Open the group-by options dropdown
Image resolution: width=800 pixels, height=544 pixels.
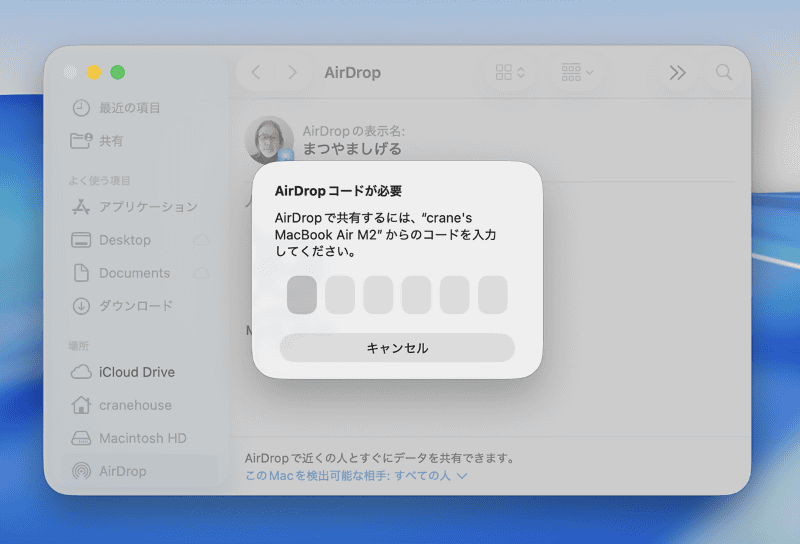pyautogui.click(x=577, y=72)
